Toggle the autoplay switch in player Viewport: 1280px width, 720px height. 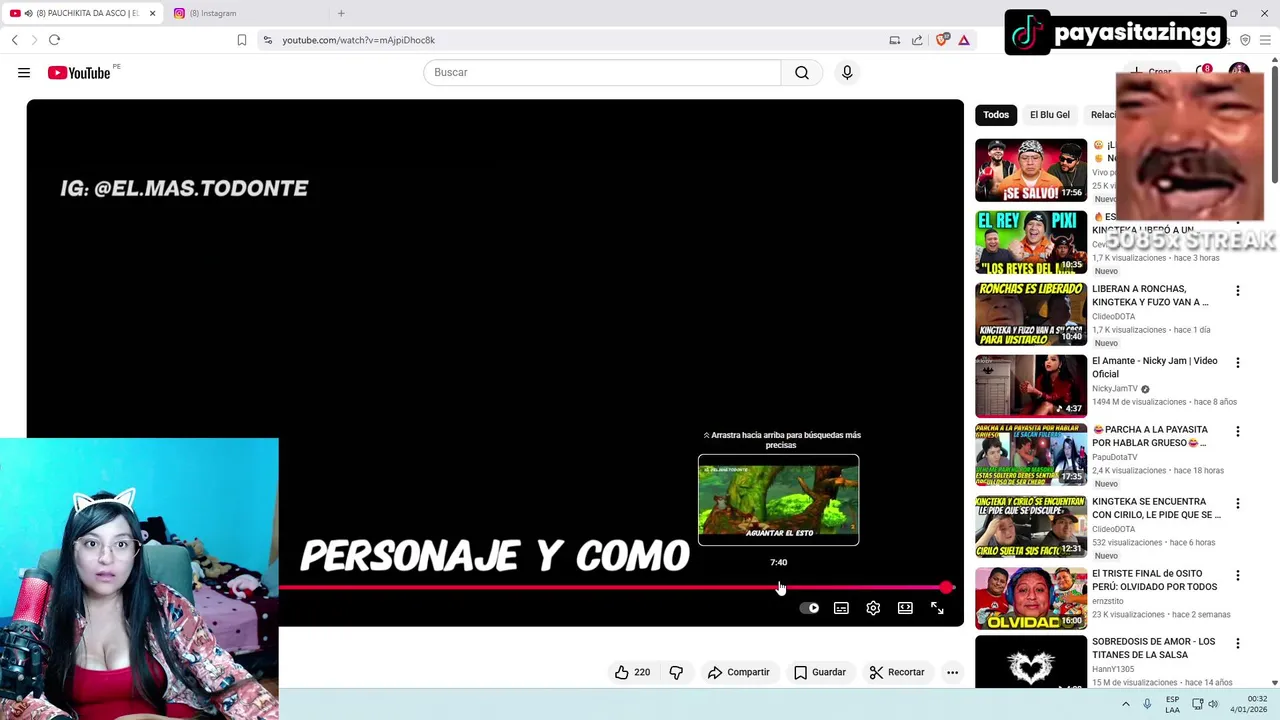[810, 608]
